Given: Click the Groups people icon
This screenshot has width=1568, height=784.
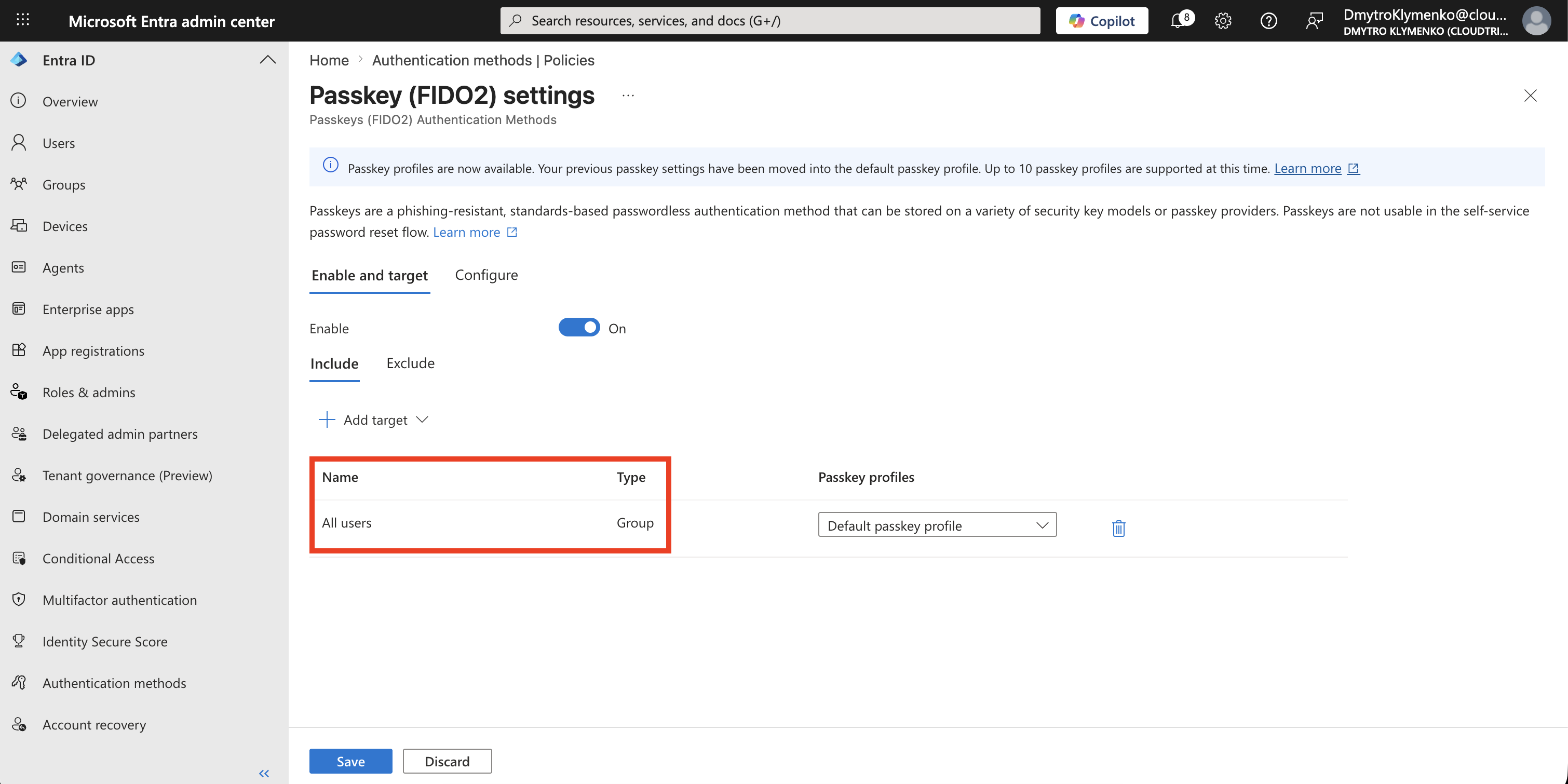Looking at the screenshot, I should point(19,184).
